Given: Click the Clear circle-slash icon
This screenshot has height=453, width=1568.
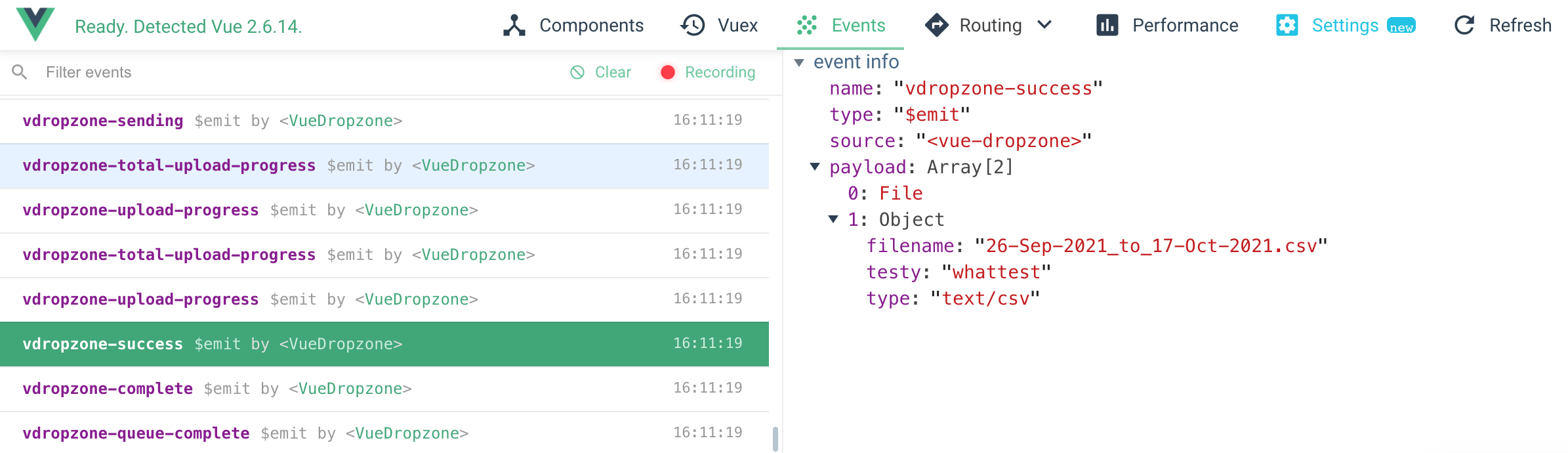Looking at the screenshot, I should coord(577,72).
